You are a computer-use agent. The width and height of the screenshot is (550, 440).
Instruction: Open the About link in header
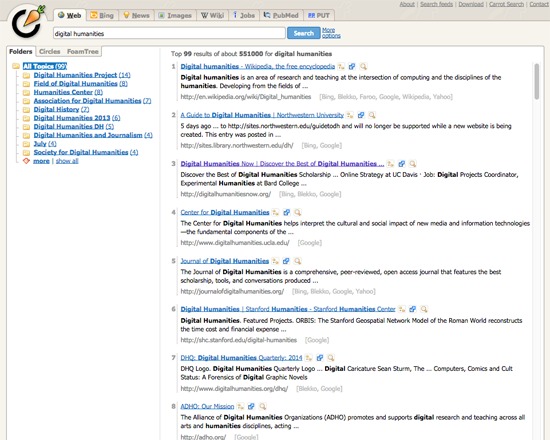[x=407, y=4]
